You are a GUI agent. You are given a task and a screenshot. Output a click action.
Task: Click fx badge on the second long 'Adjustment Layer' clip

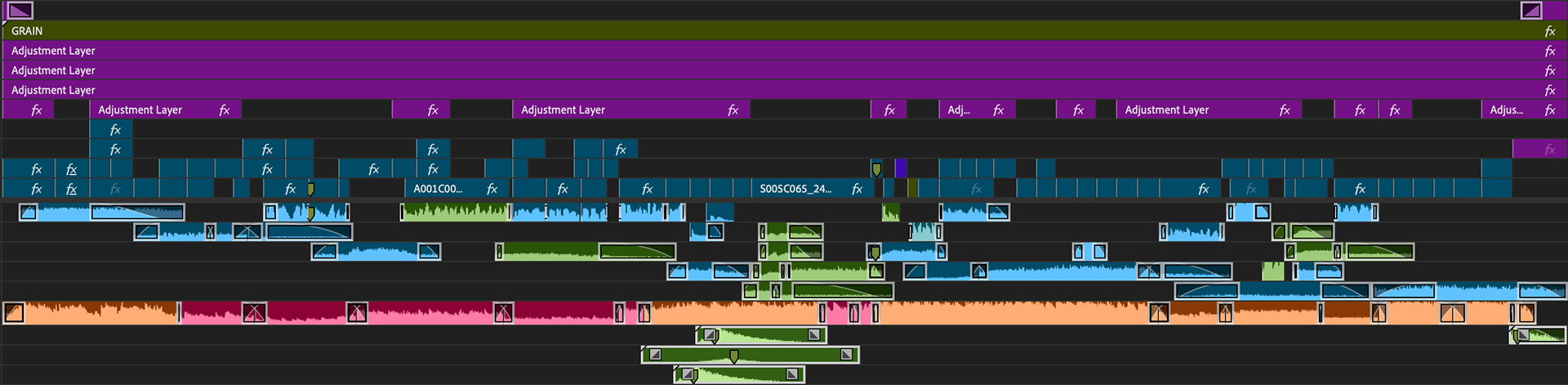click(x=733, y=110)
